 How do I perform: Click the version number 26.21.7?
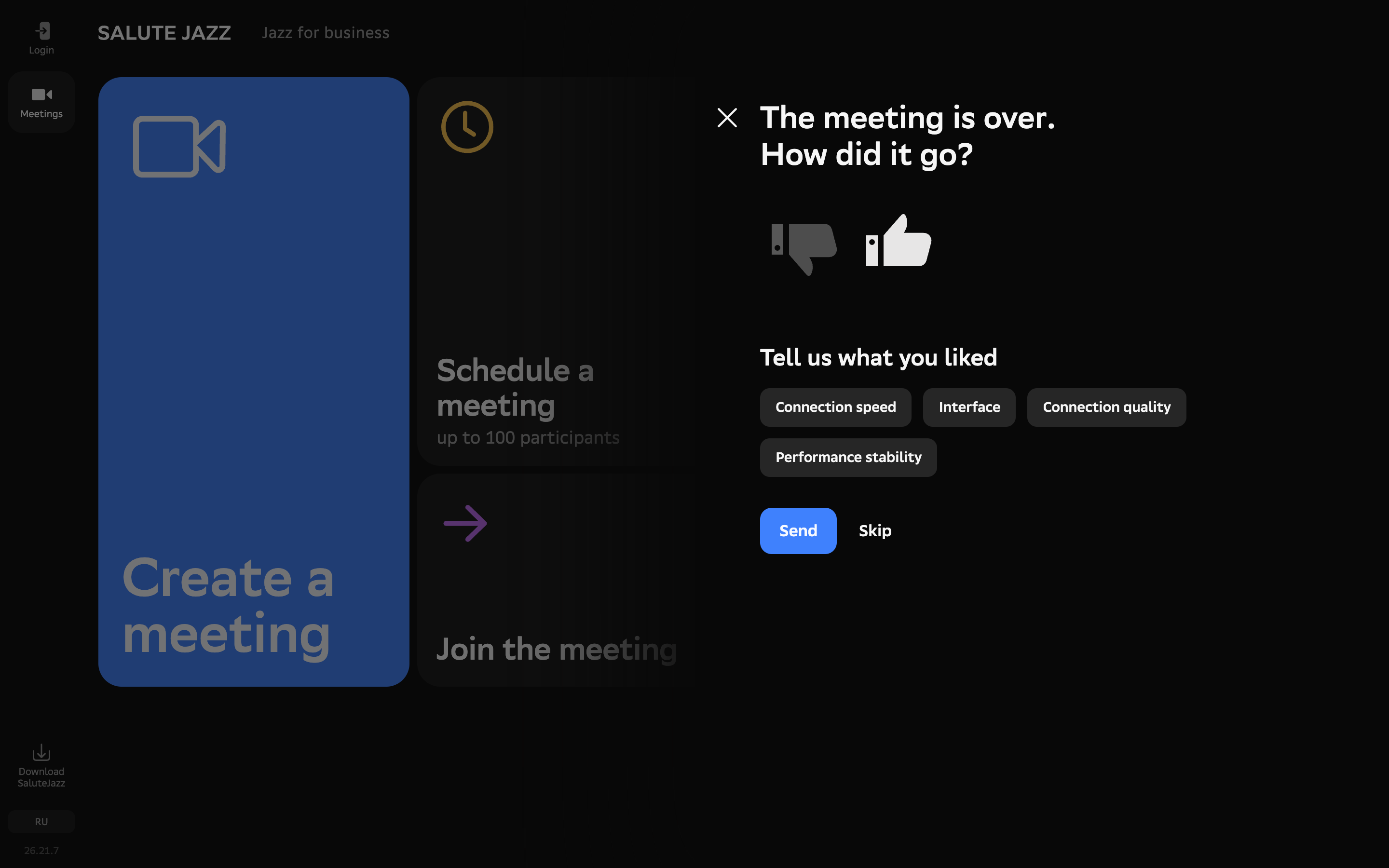coord(41,850)
